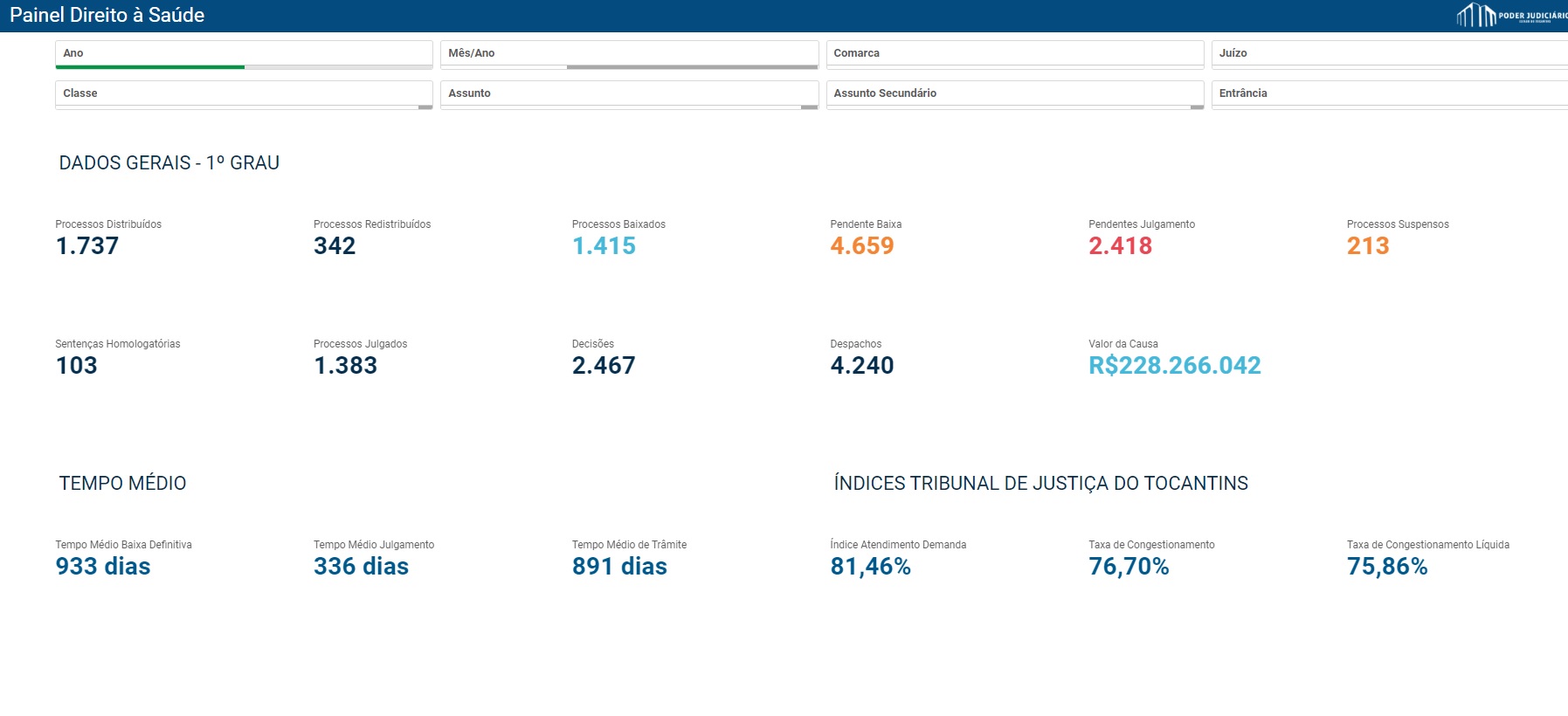The width and height of the screenshot is (1568, 716).
Task: Open the Ano filter
Action: tap(244, 53)
